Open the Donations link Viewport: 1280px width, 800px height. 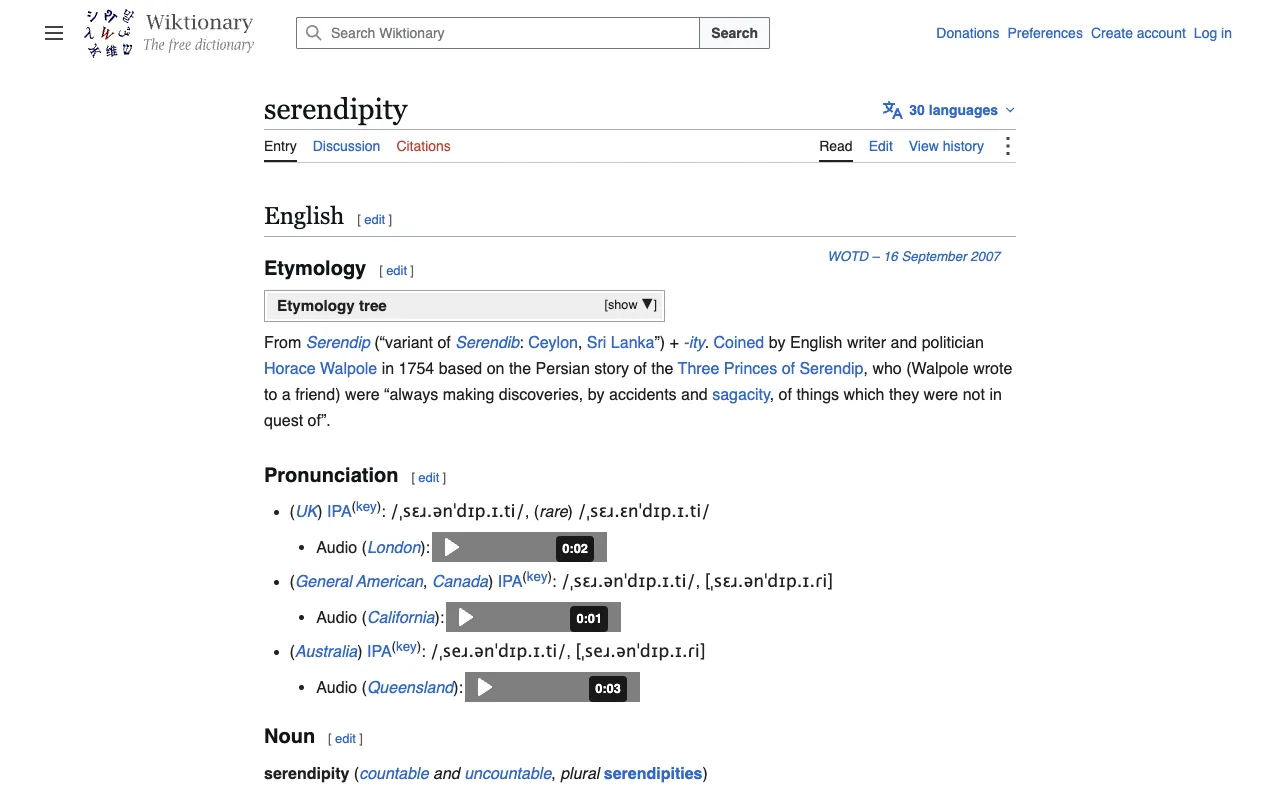pyautogui.click(x=967, y=33)
